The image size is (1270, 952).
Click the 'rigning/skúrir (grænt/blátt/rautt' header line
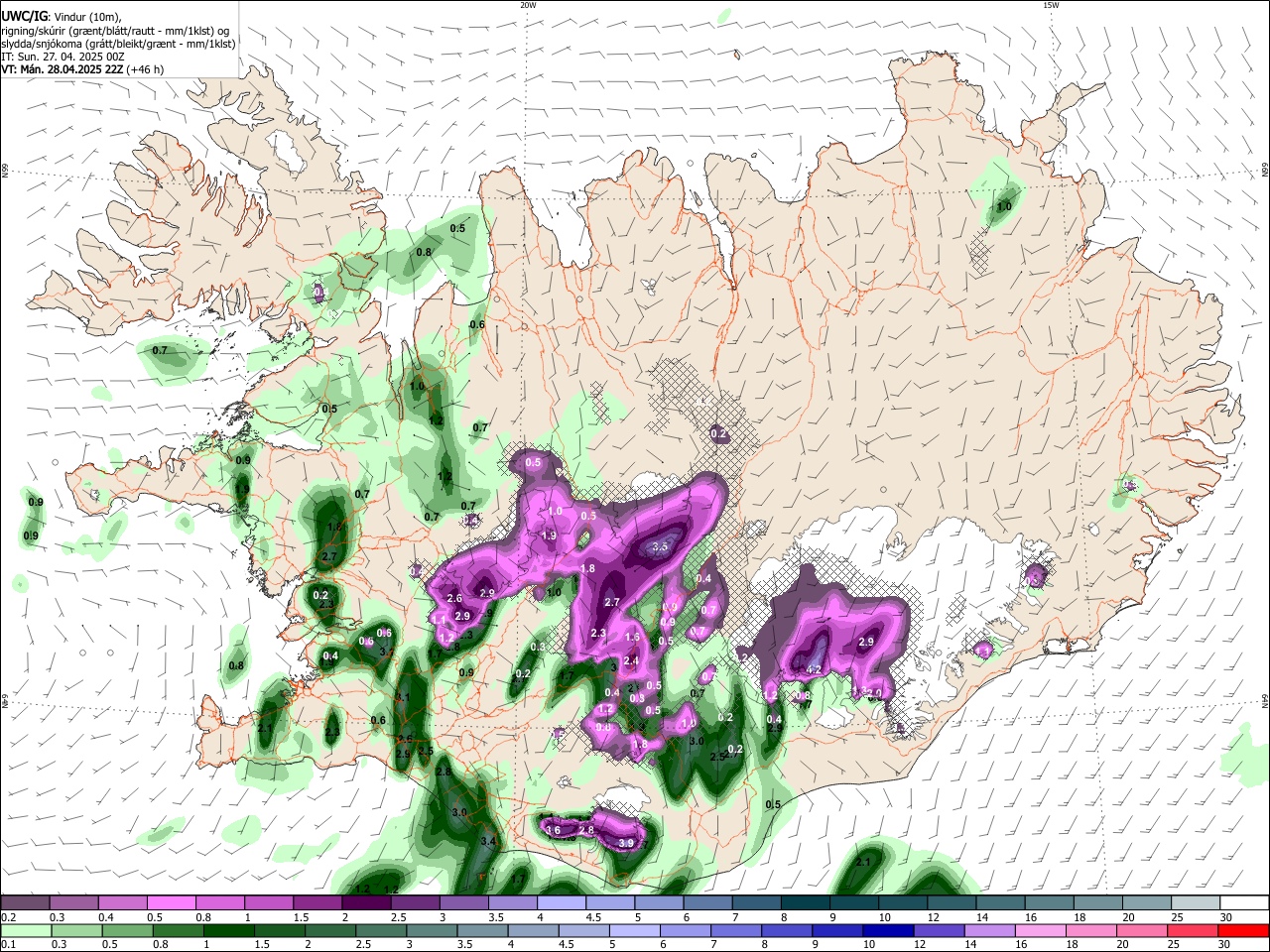pos(115,30)
